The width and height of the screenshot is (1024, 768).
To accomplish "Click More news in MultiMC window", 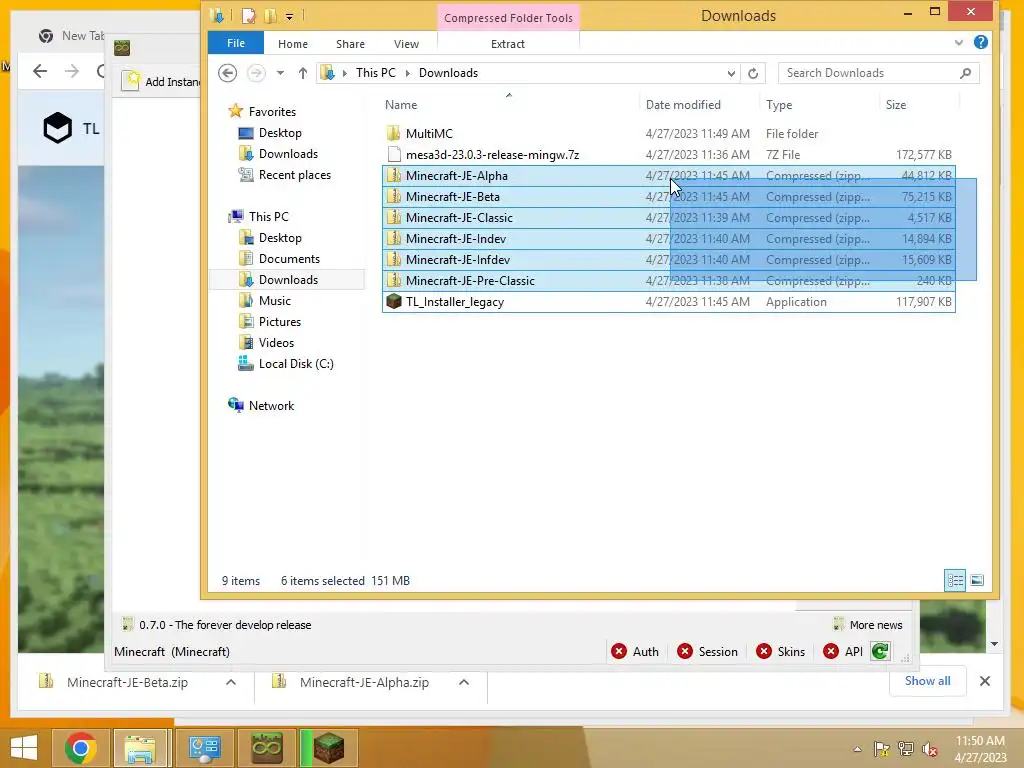I will (868, 625).
